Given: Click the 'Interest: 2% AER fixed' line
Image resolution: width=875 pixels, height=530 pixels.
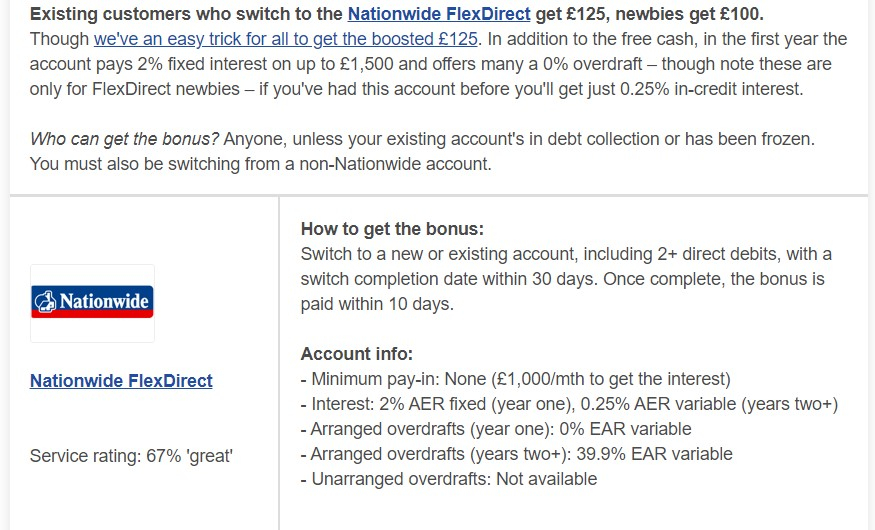Looking at the screenshot, I should 569,404.
